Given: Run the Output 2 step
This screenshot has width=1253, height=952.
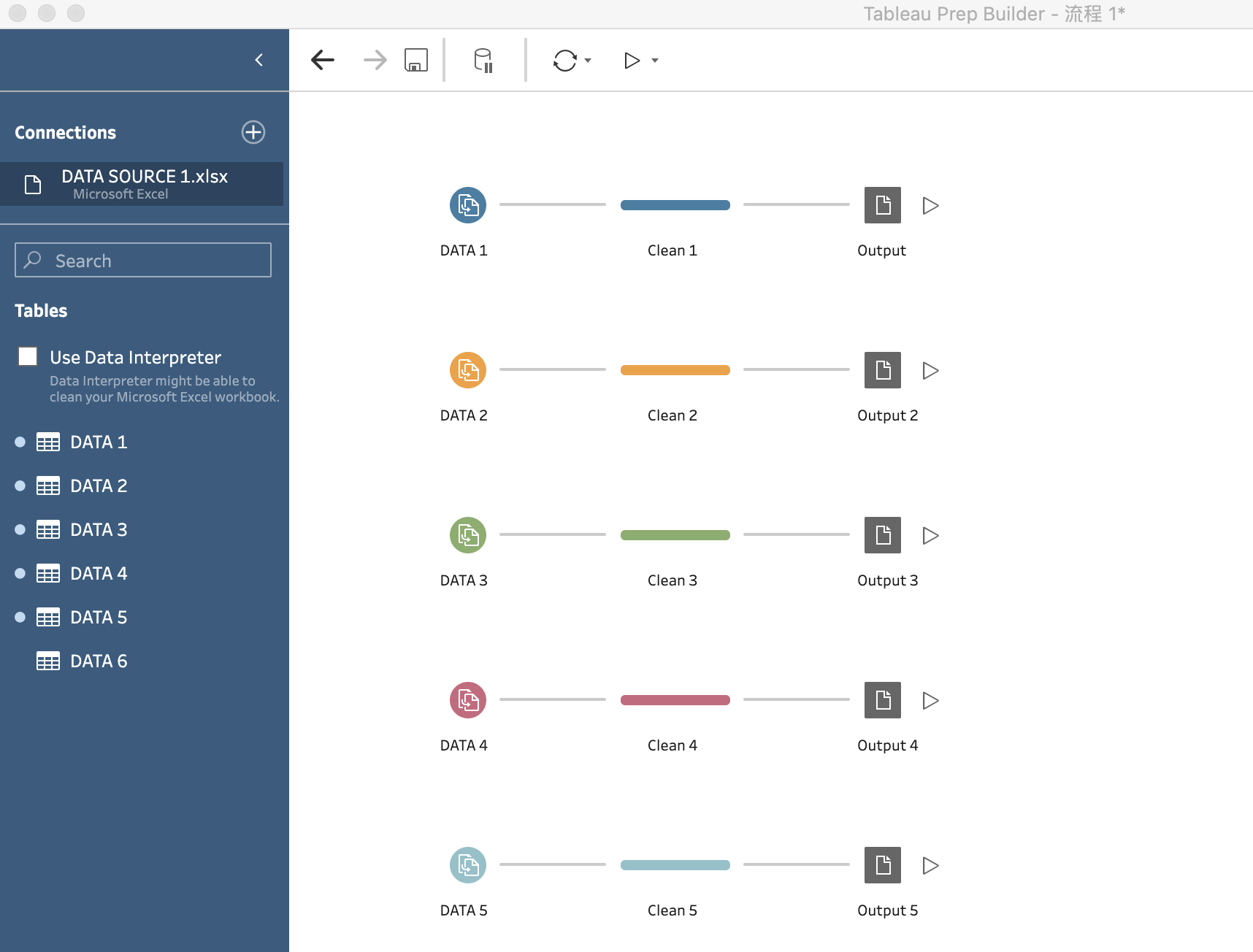Looking at the screenshot, I should [x=930, y=371].
